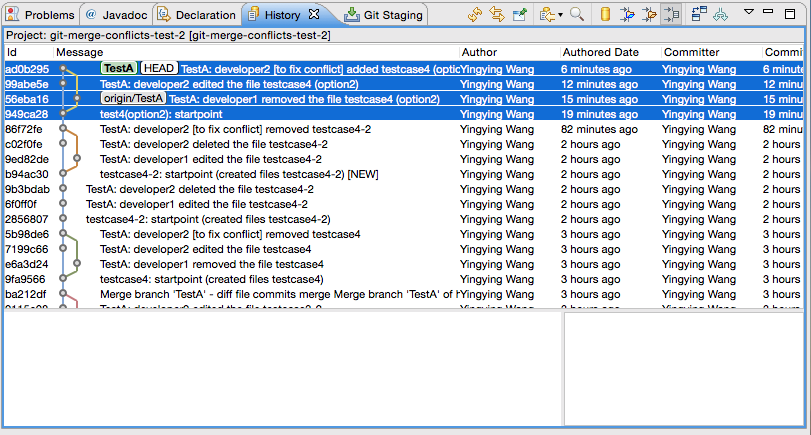Select commit 5b98de6 removed testcase4
811x435 pixels.
[x=403, y=234]
